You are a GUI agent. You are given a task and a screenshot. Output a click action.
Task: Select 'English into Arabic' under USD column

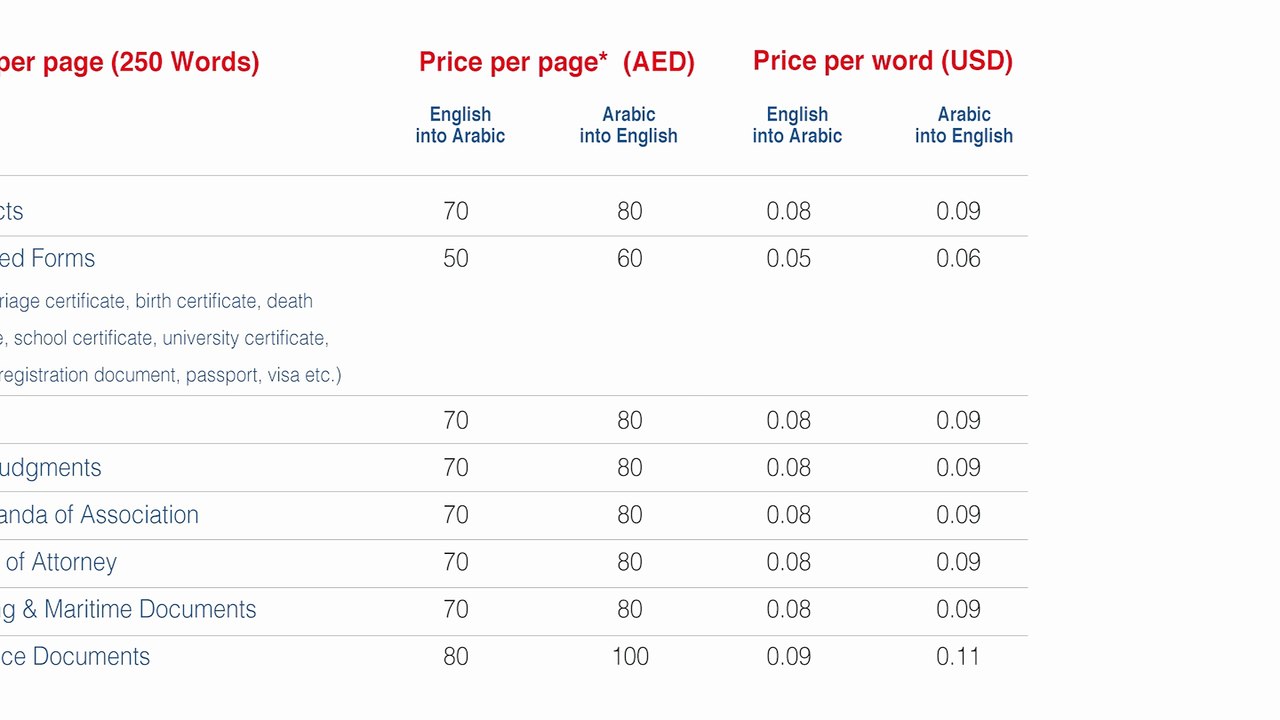click(797, 125)
